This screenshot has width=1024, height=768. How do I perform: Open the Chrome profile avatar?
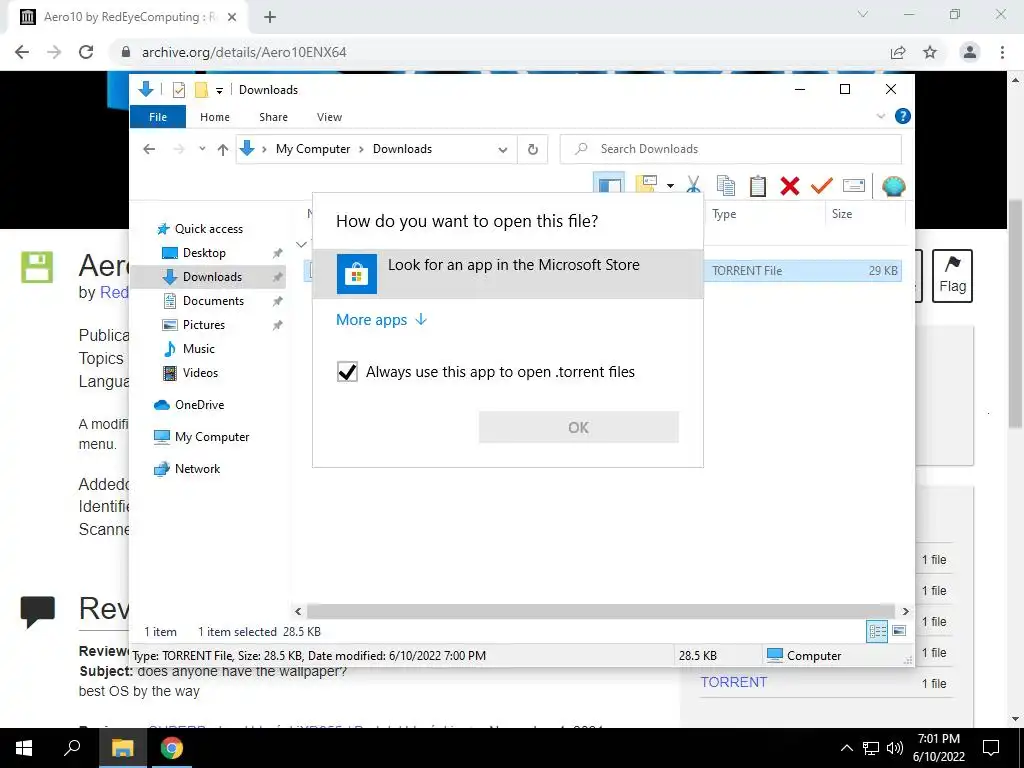(x=970, y=52)
